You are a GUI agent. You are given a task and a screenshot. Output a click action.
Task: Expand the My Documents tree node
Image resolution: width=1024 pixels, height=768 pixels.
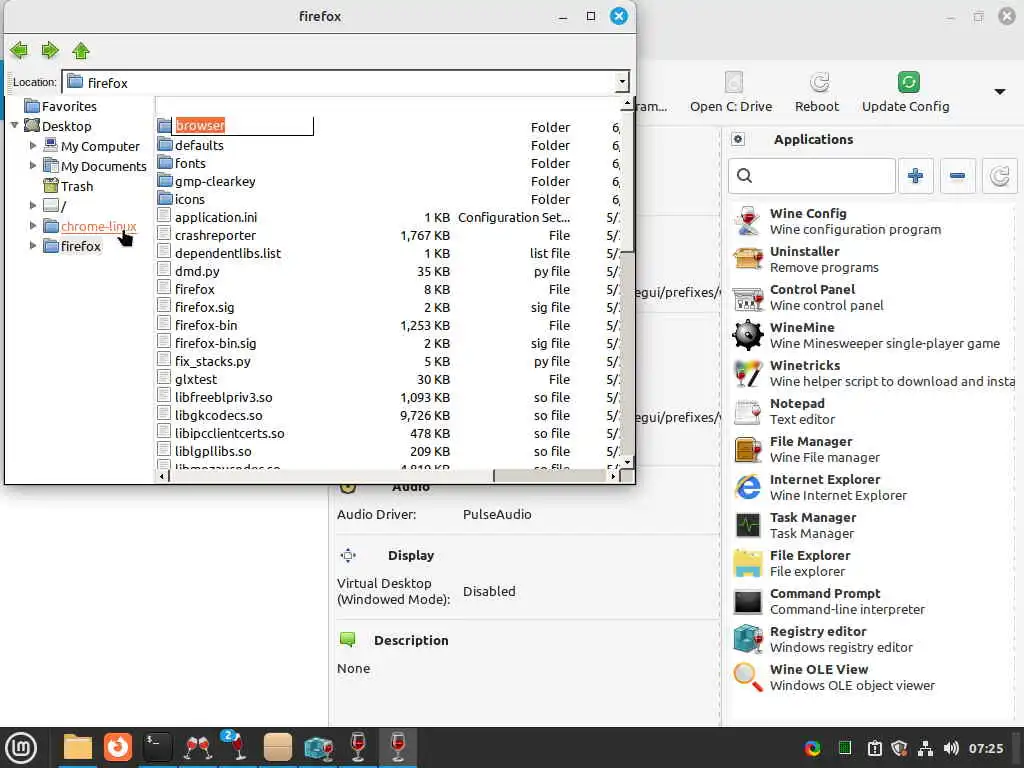point(33,166)
